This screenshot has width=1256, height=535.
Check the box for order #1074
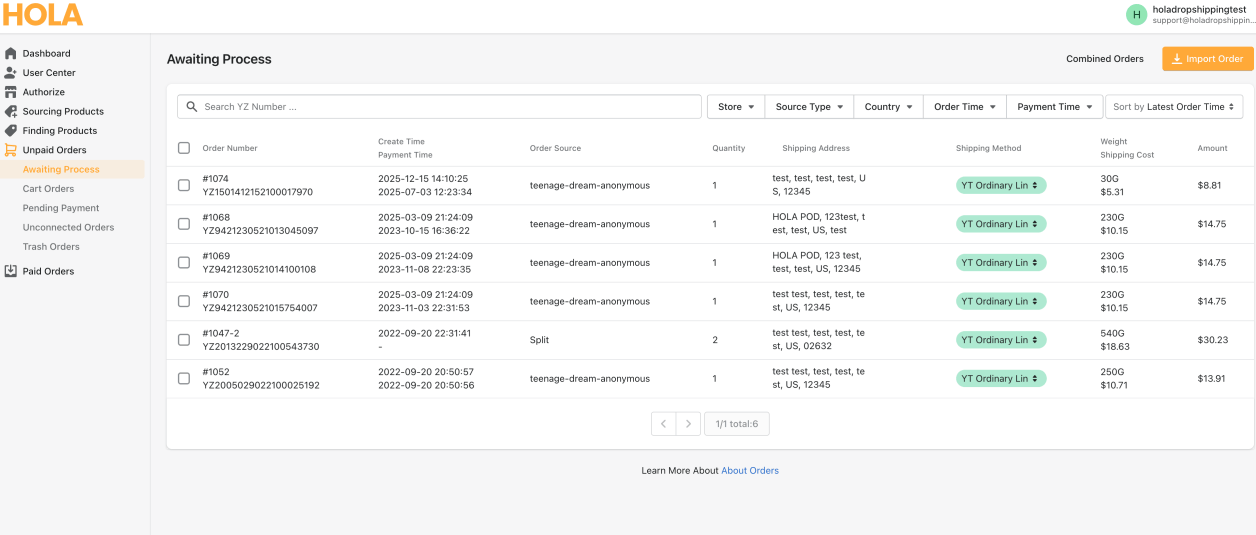184,185
